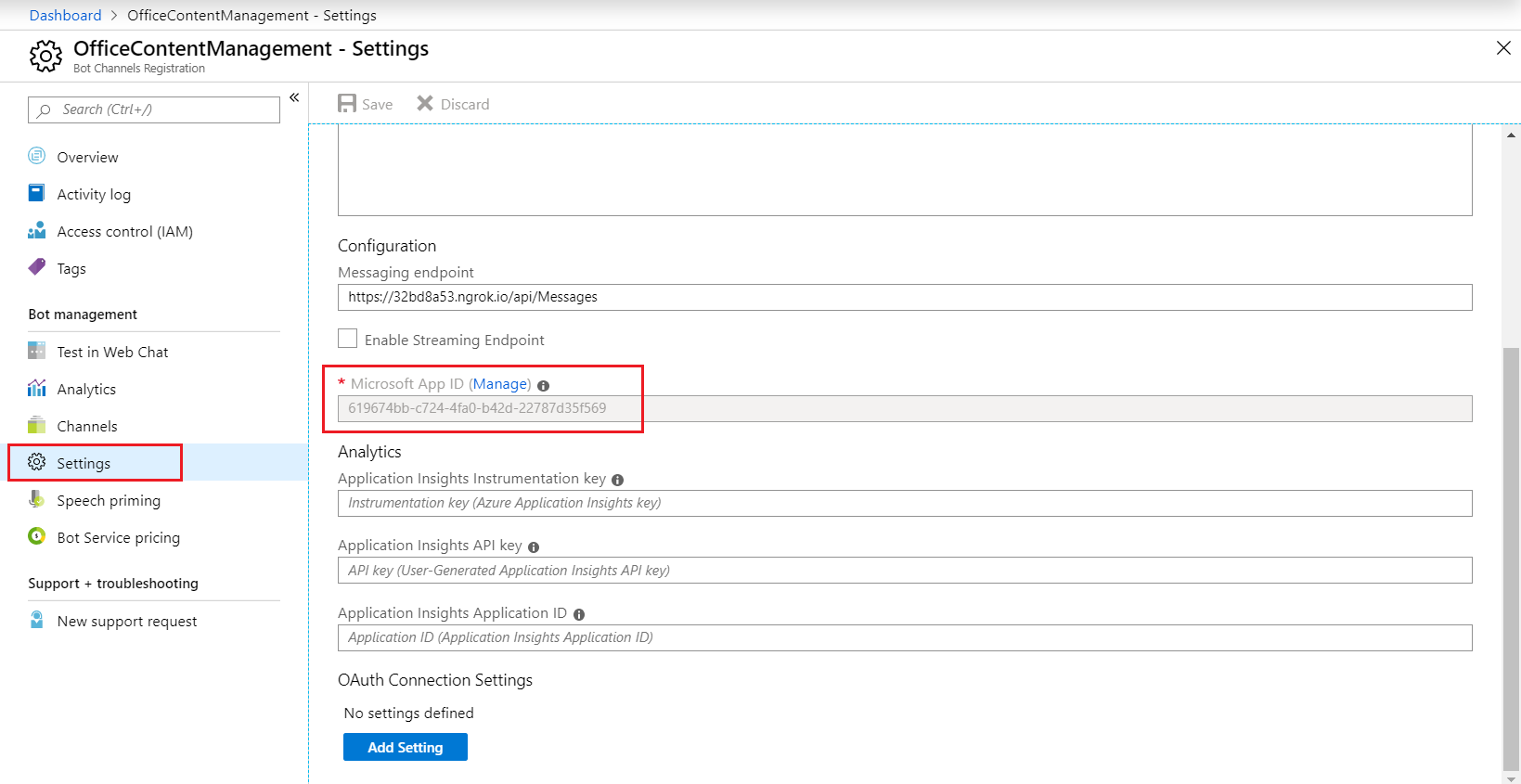Click the Discard toolbar button

point(453,104)
